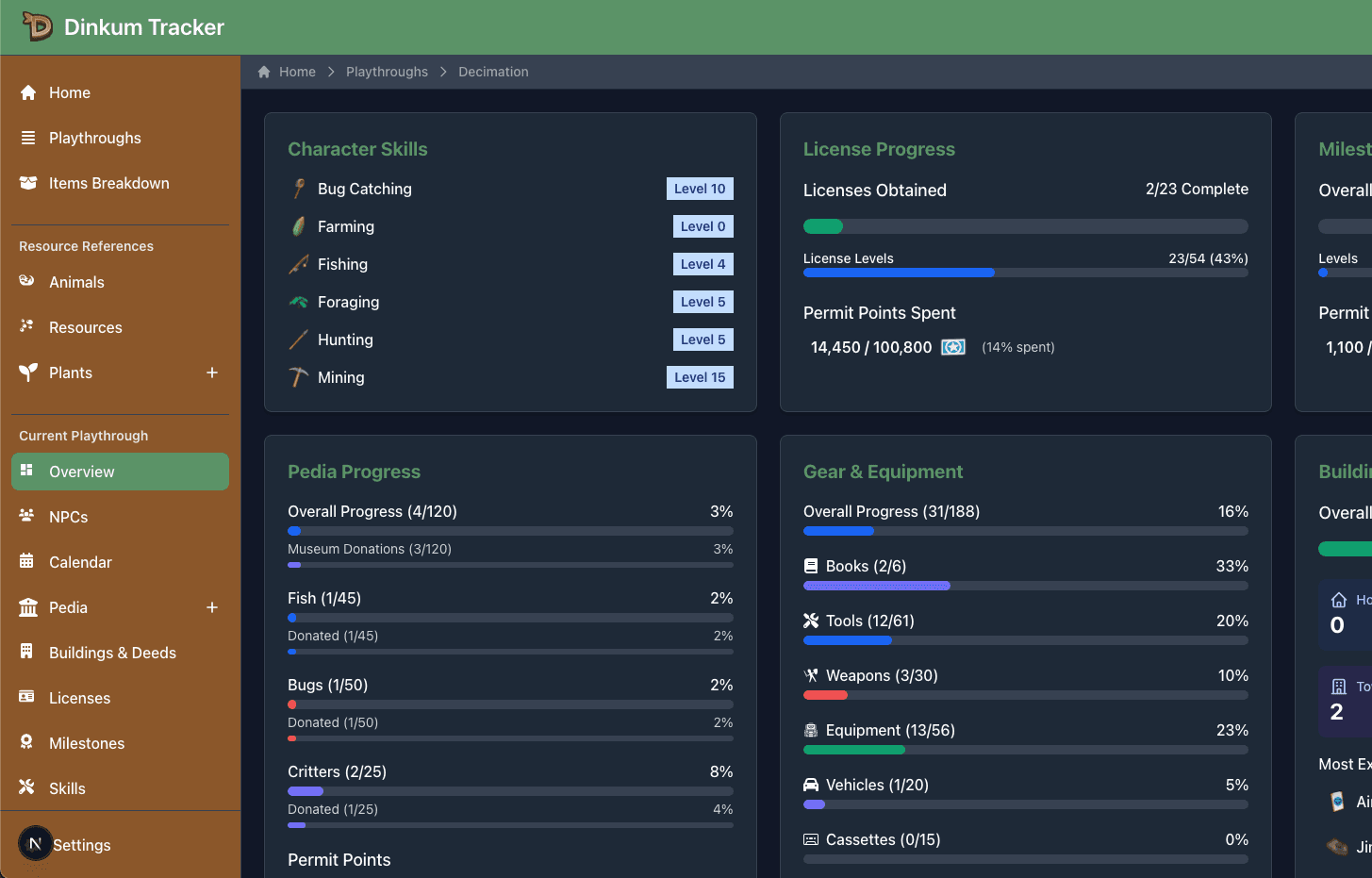The height and width of the screenshot is (878, 1372).
Task: Click the Playthroughs breadcrumb link
Action: 387,72
